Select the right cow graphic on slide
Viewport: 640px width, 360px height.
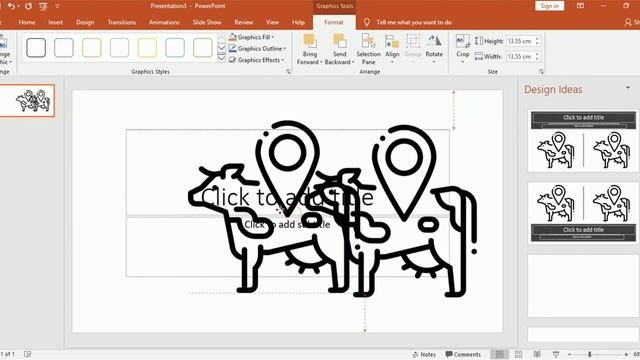pos(412,212)
